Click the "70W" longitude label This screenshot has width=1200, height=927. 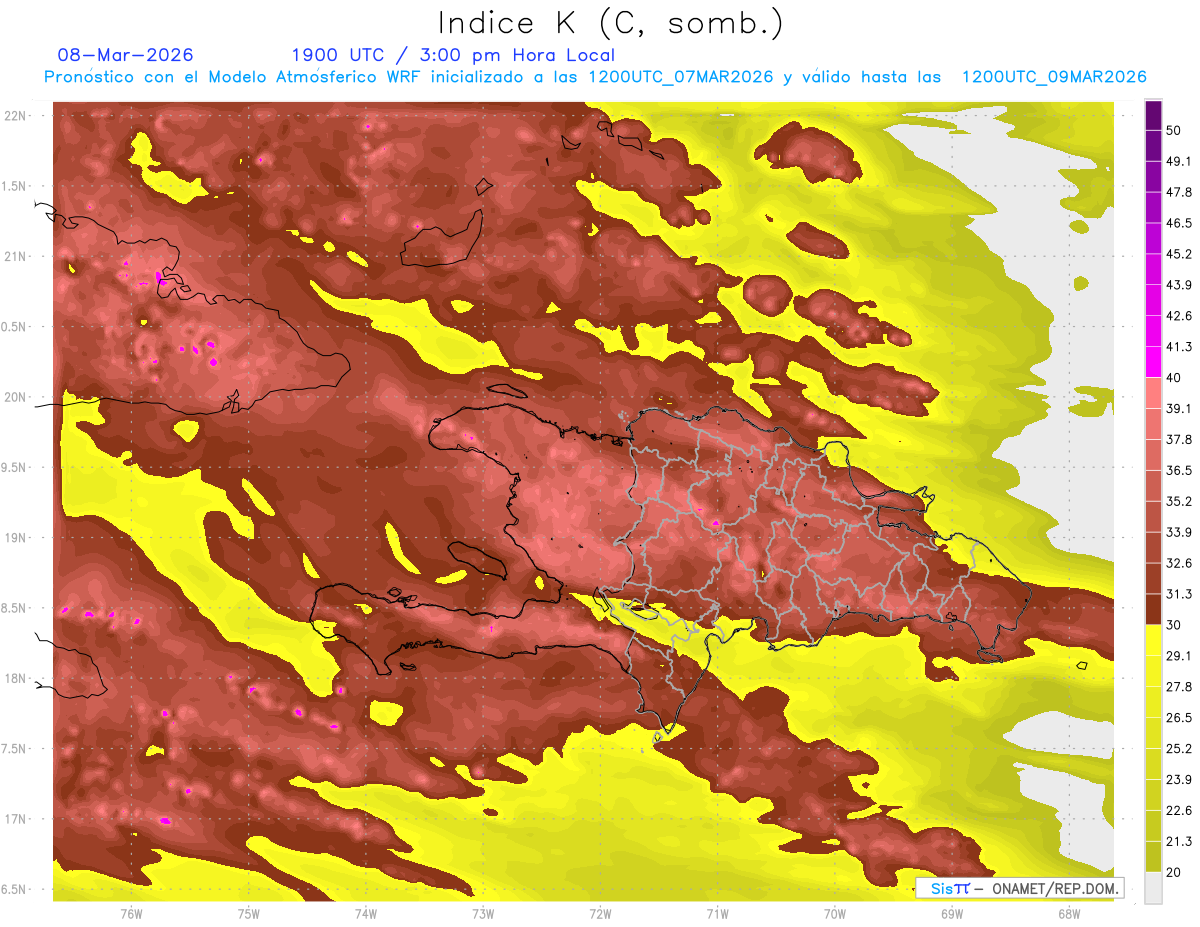click(834, 913)
